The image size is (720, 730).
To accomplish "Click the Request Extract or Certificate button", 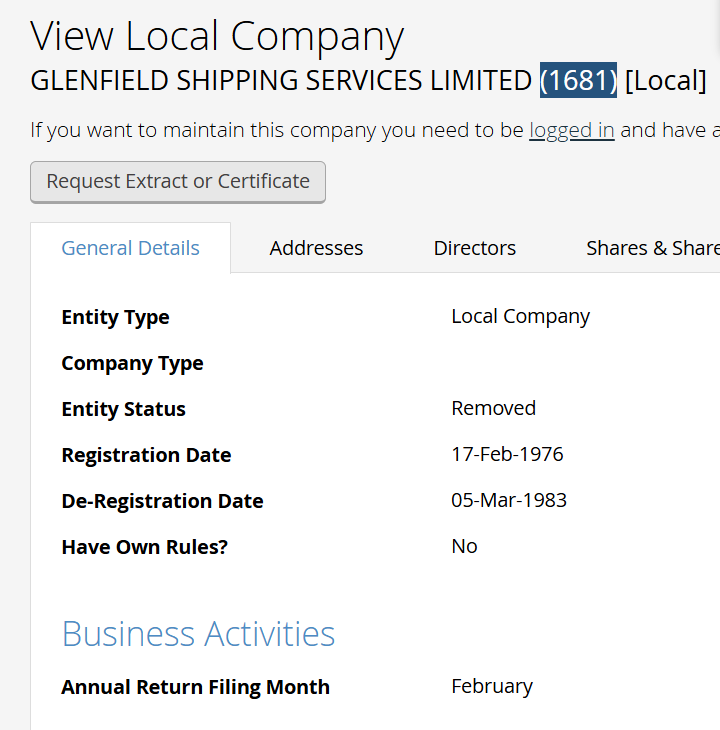I will [x=178, y=182].
